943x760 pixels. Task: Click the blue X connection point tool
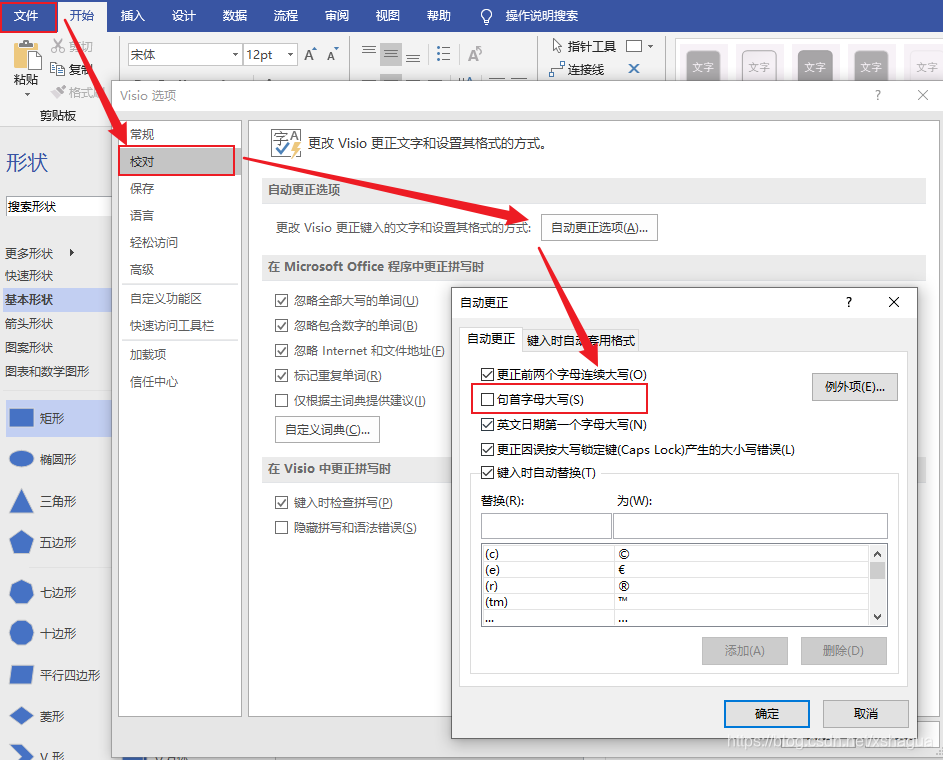click(634, 69)
